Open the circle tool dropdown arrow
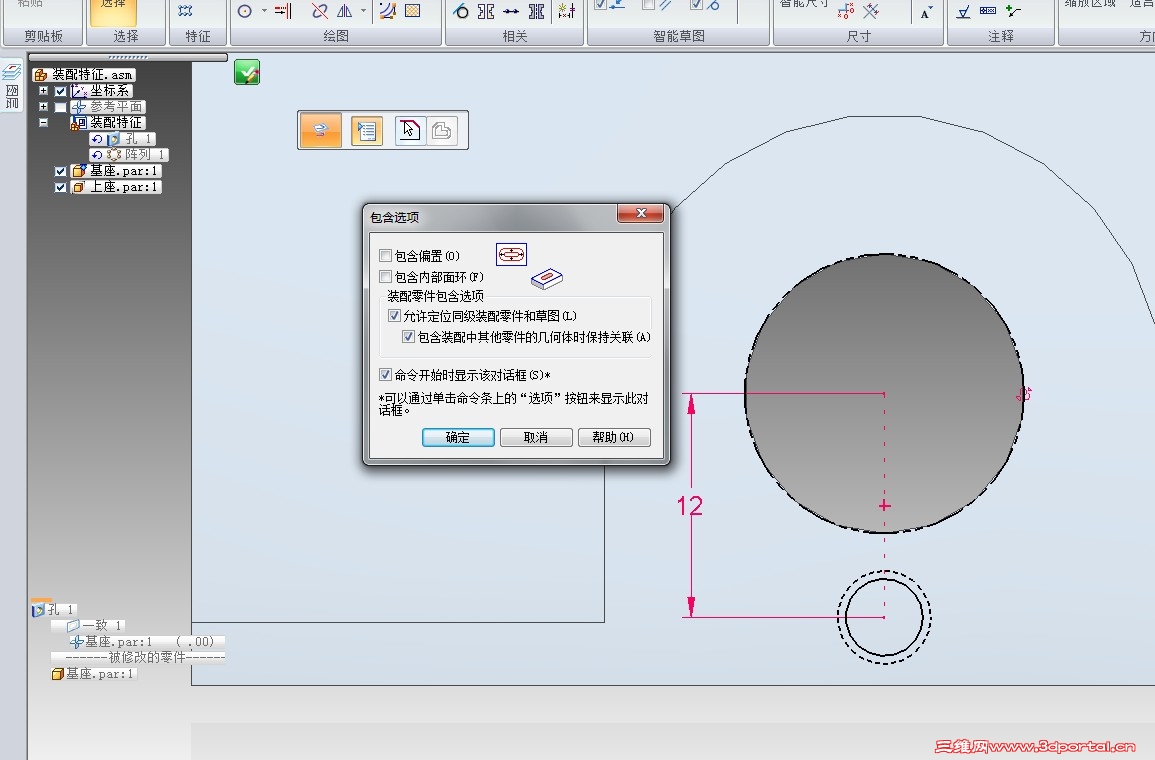This screenshot has height=760, width=1155. 264,11
